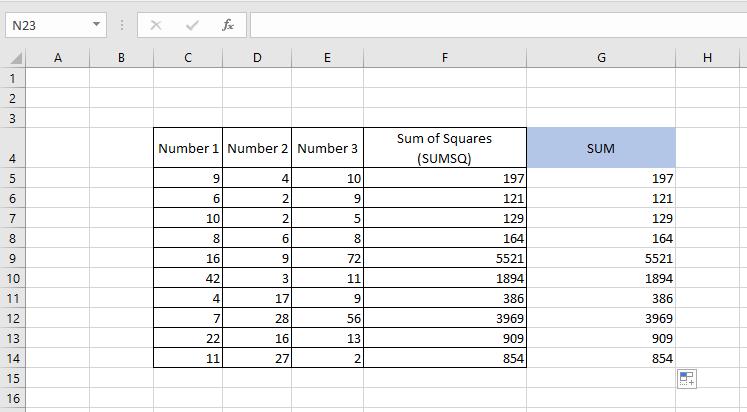Image resolution: width=747 pixels, height=412 pixels.
Task: Select cell F5 showing 197
Action: 444,178
